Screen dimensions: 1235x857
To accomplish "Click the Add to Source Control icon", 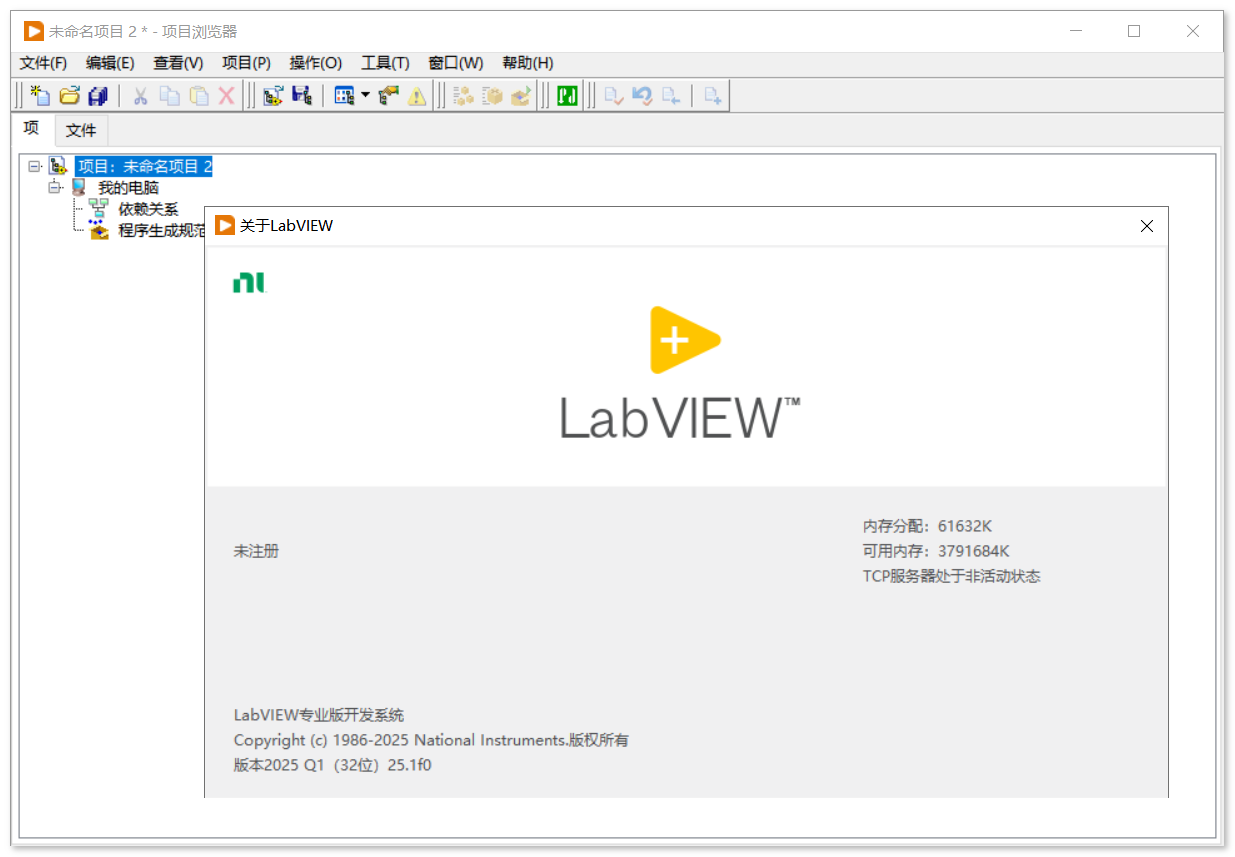I will (713, 96).
